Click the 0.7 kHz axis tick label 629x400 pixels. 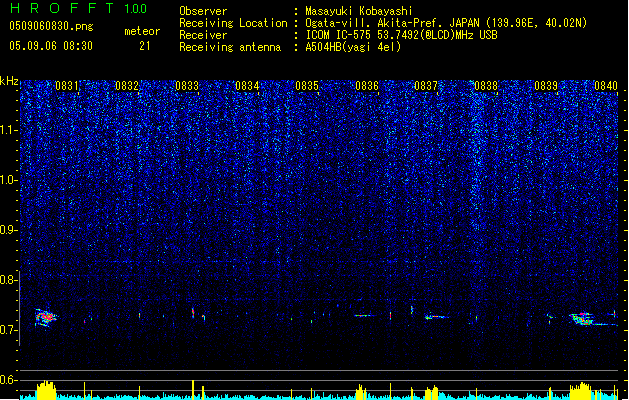click(9, 330)
